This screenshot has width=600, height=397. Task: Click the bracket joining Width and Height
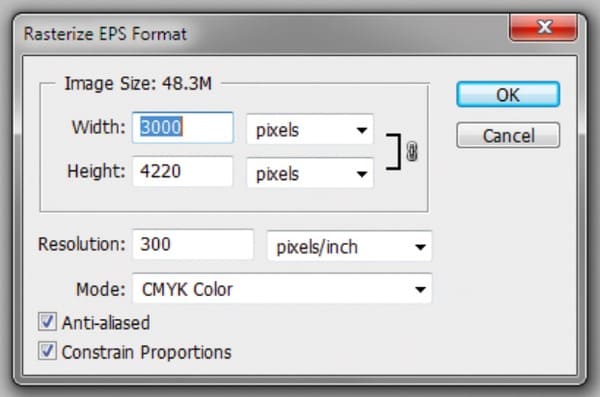coord(394,152)
